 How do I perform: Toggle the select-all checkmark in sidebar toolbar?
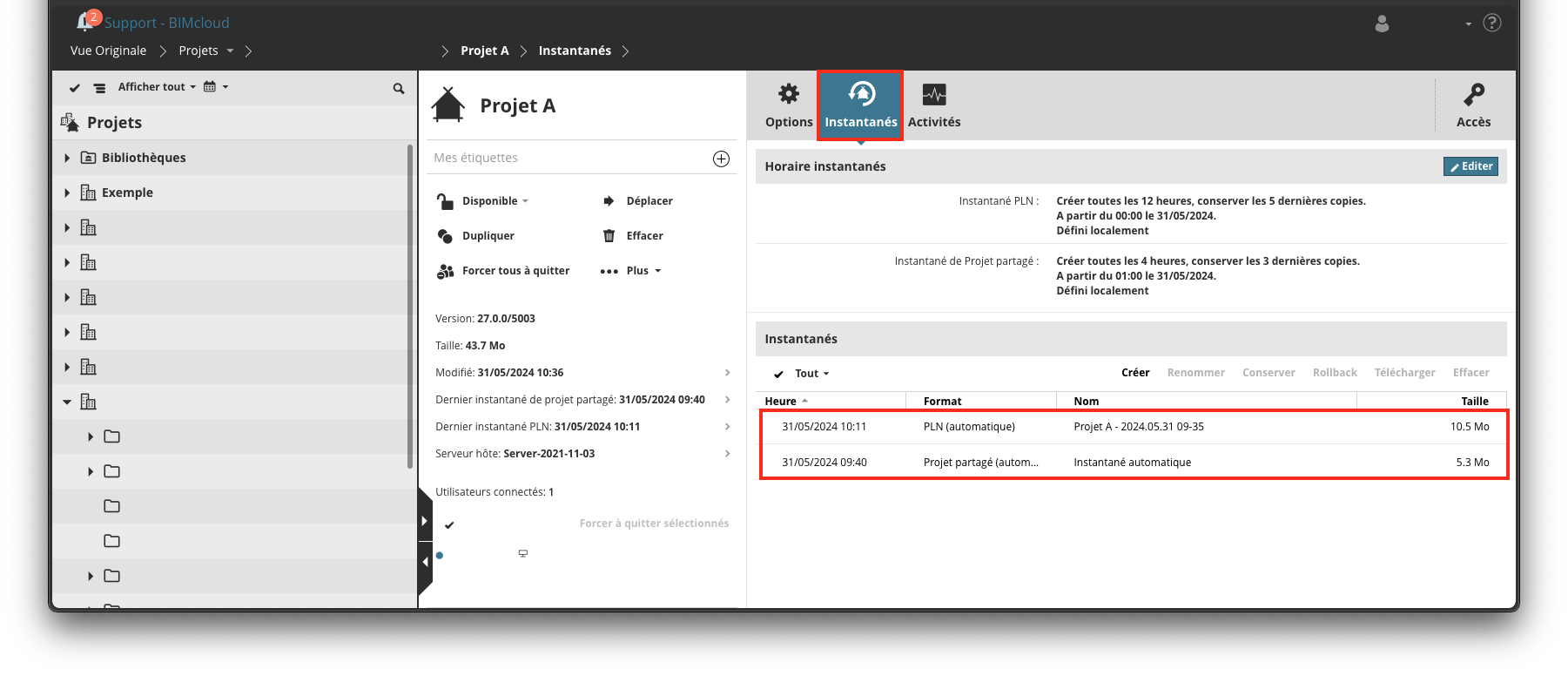click(75, 88)
